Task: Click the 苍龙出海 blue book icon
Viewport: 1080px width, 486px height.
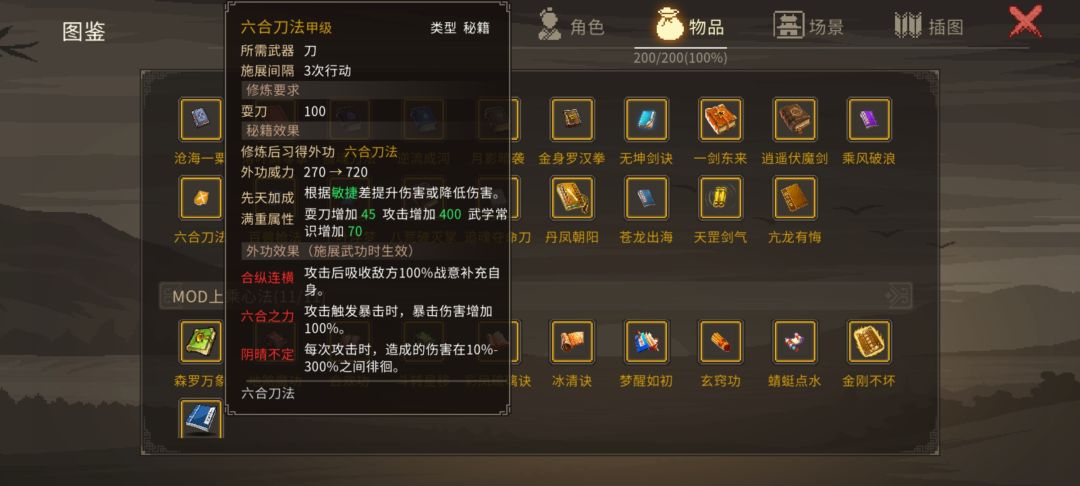Action: [646, 198]
